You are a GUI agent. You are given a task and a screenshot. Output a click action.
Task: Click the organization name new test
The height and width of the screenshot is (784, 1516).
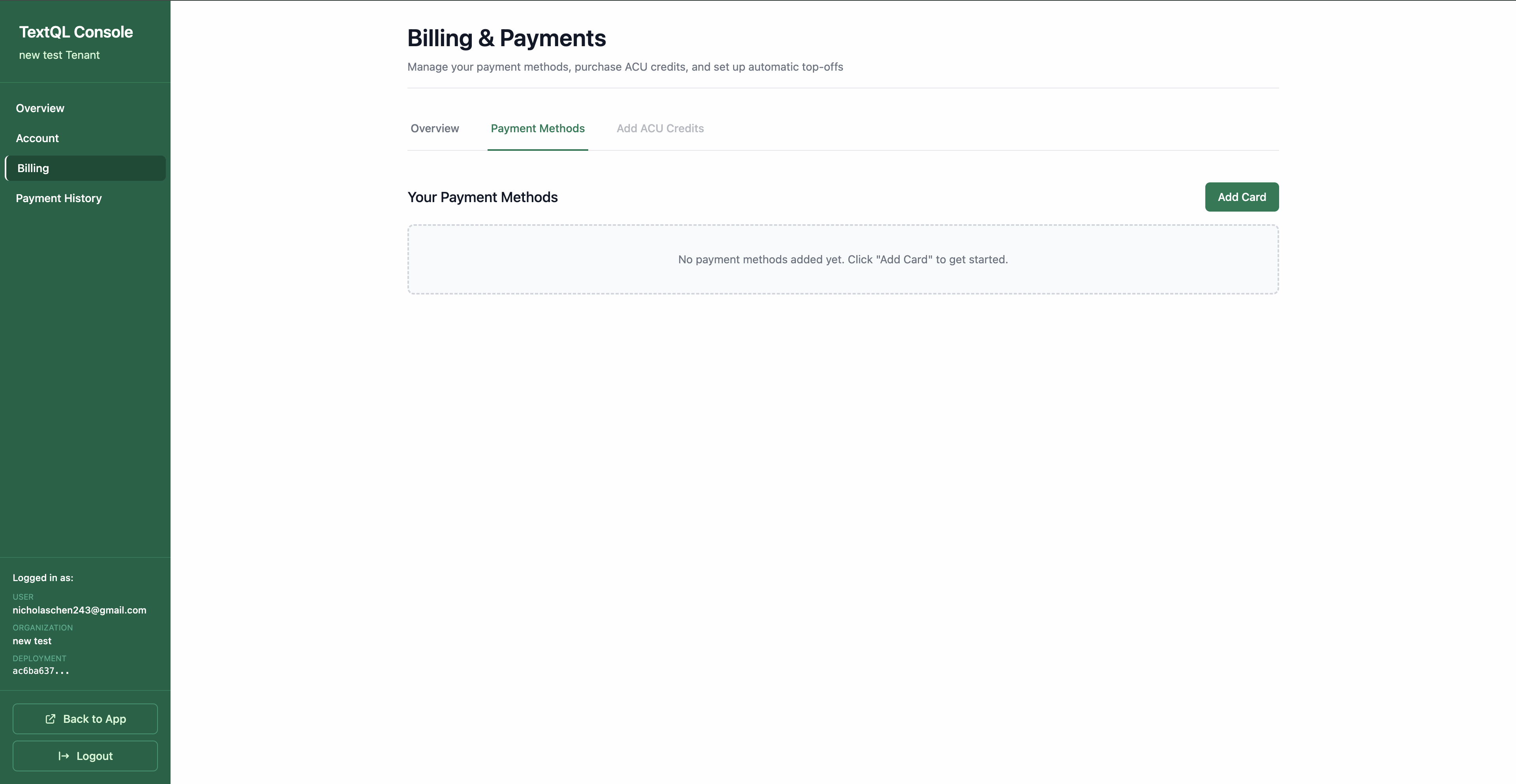click(32, 641)
